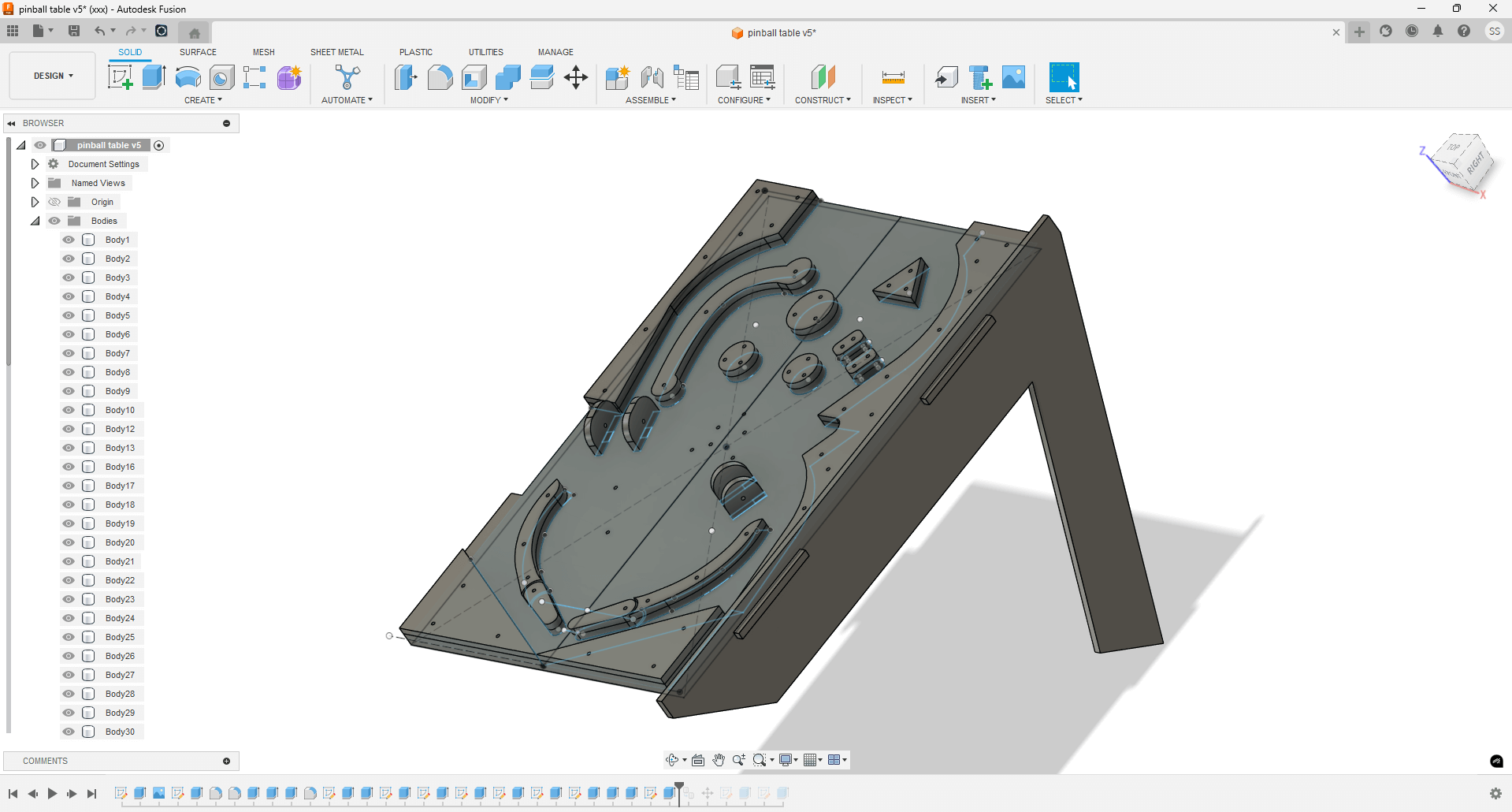The image size is (1512, 812).
Task: Select the Insert Derive tool
Action: [946, 77]
